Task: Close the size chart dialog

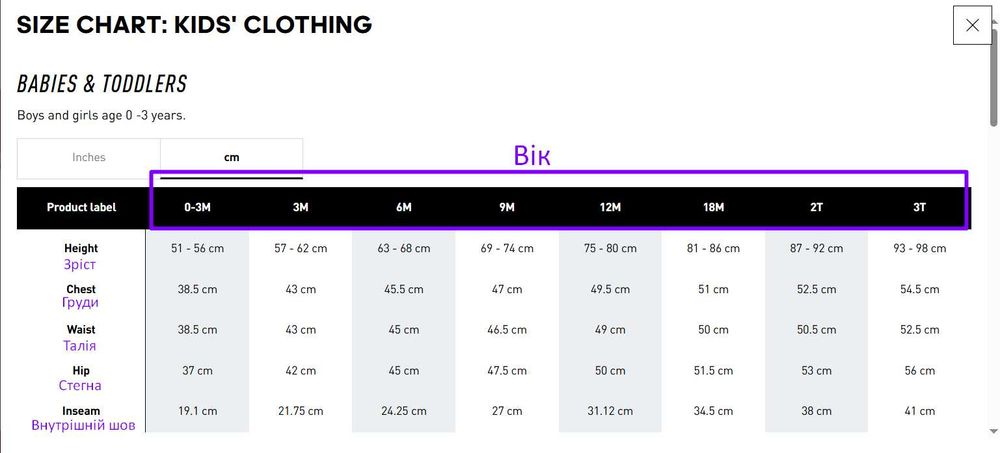Action: [972, 25]
